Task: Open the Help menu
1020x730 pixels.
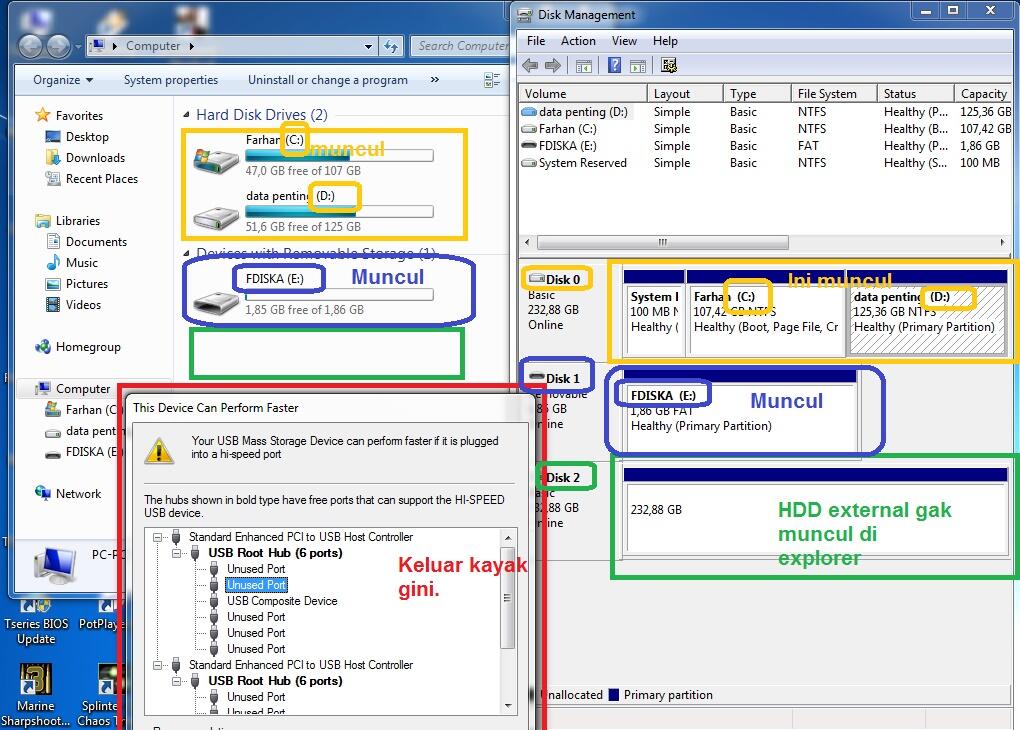Action: (665, 40)
